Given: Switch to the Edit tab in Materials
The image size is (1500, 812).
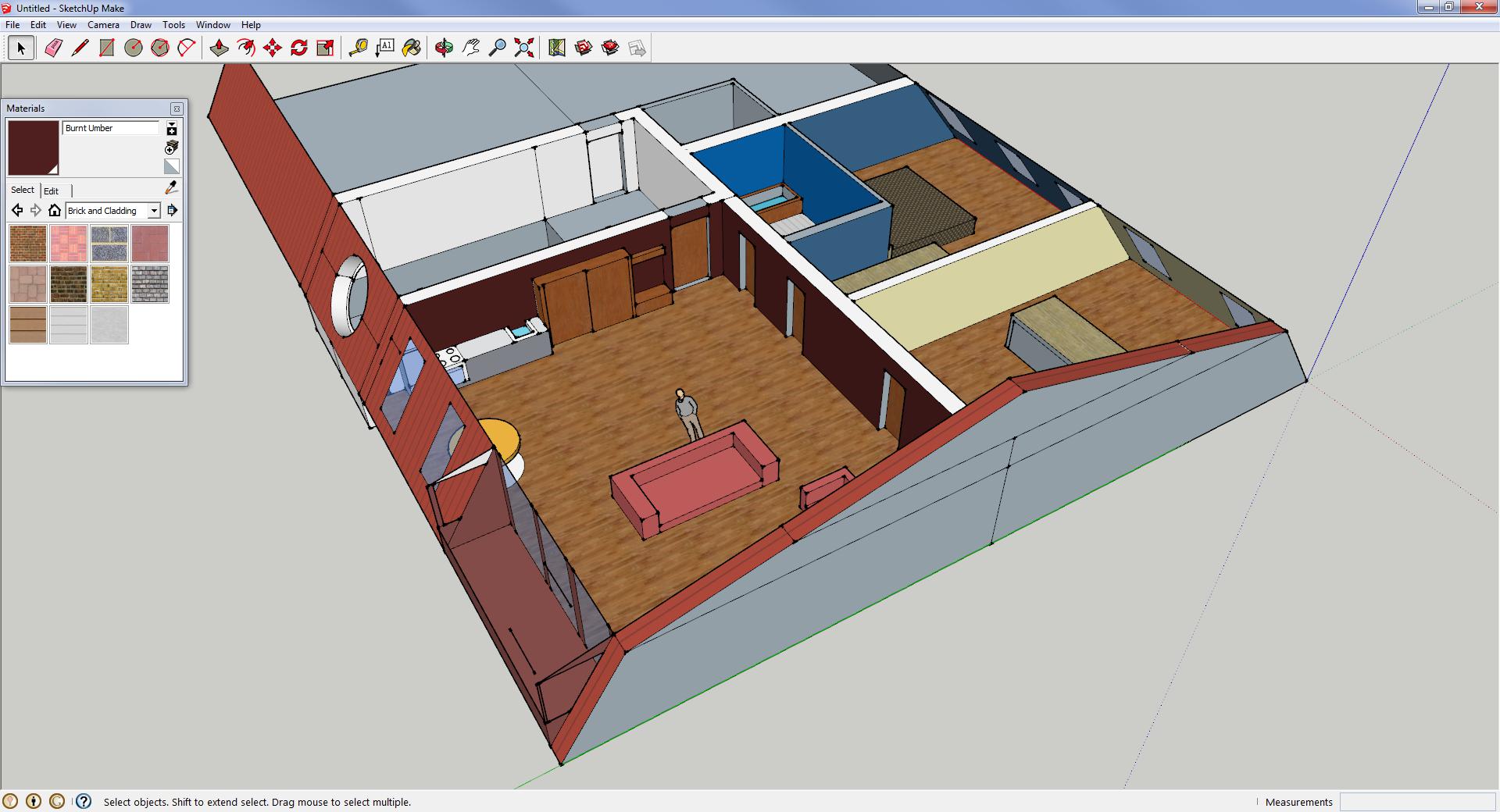Looking at the screenshot, I should tap(51, 191).
